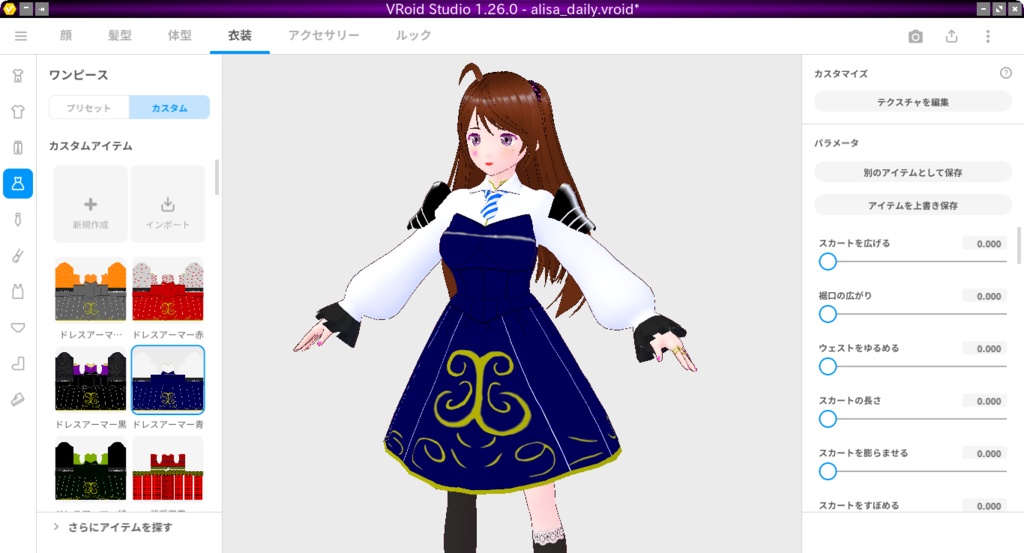Select the inner tank top category icon

(x=18, y=291)
